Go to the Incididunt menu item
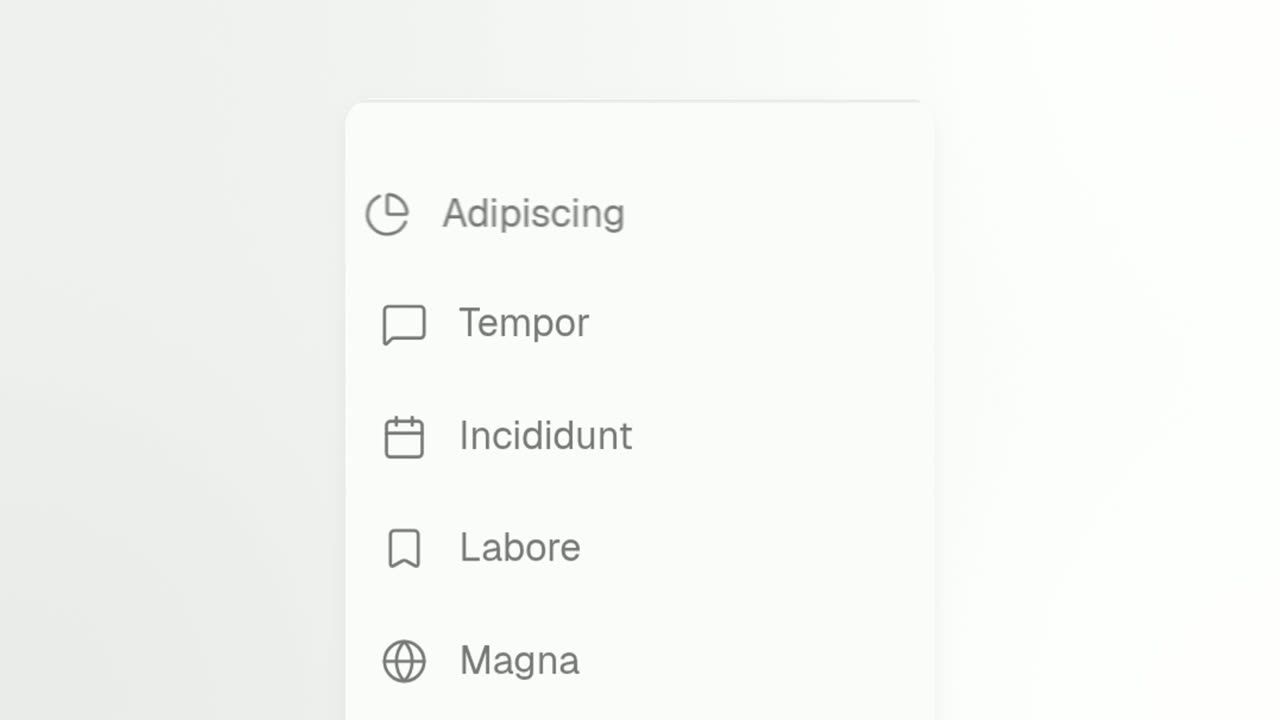The height and width of the screenshot is (720, 1280). [640, 437]
